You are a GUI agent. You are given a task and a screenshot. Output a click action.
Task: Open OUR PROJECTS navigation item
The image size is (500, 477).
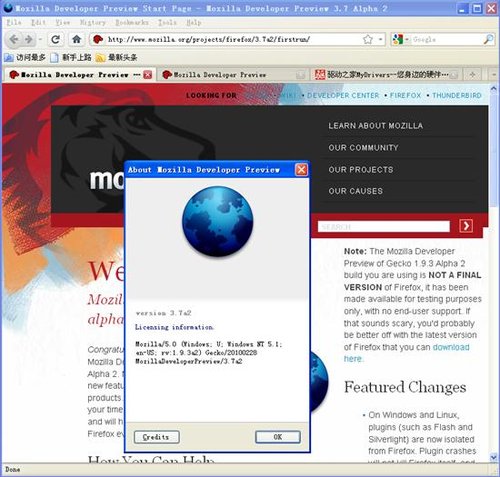(361, 170)
